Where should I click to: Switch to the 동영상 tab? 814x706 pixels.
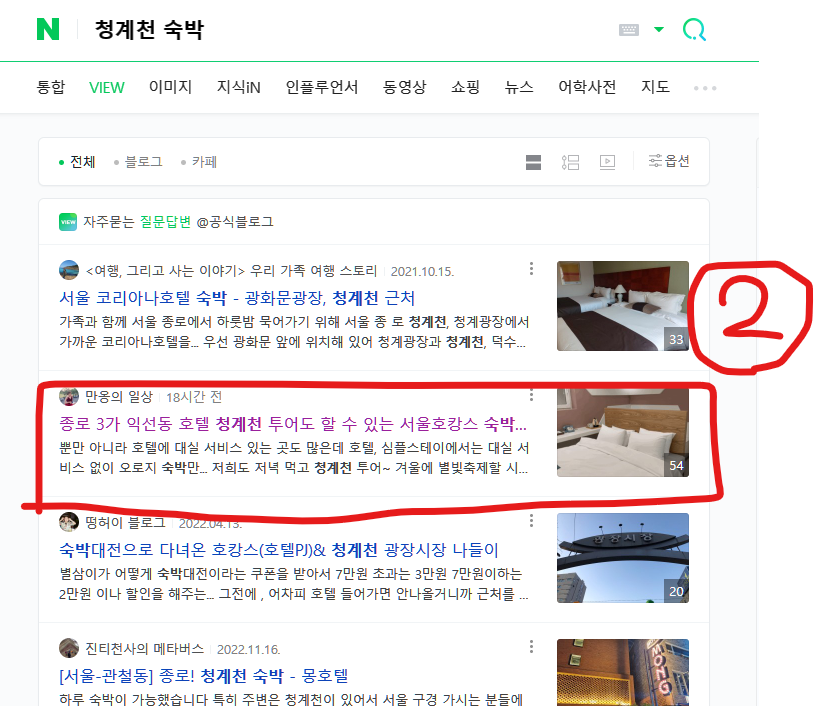point(404,87)
